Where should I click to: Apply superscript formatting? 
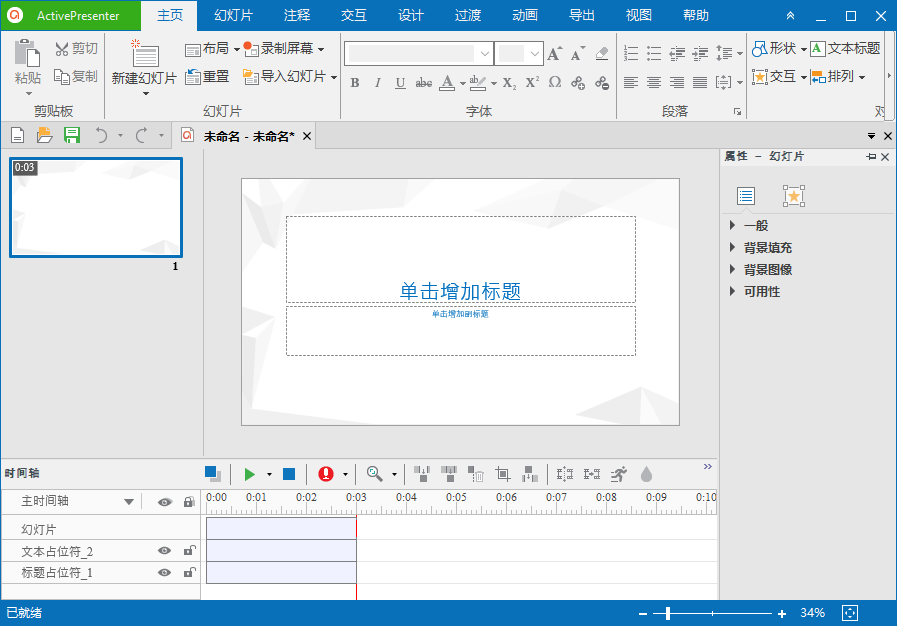coord(532,83)
